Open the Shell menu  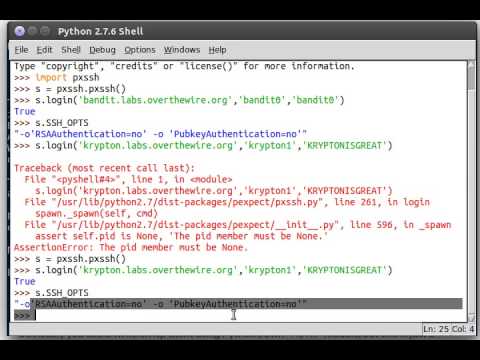pos(71,50)
